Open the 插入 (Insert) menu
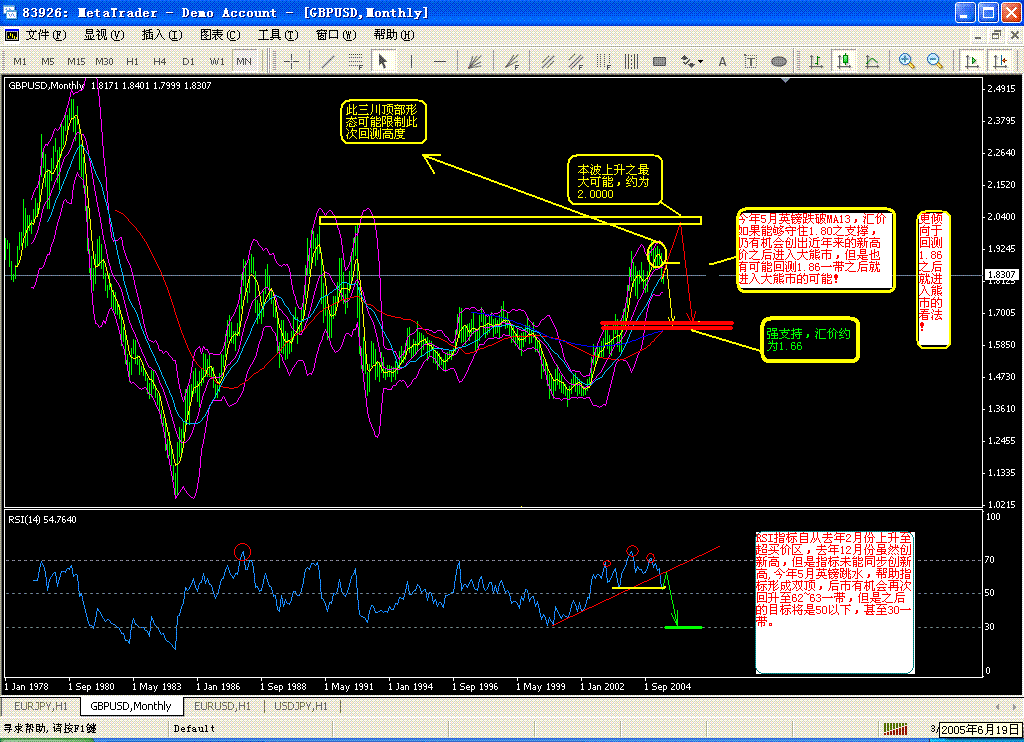Viewport: 1024px width, 742px height. (162, 35)
